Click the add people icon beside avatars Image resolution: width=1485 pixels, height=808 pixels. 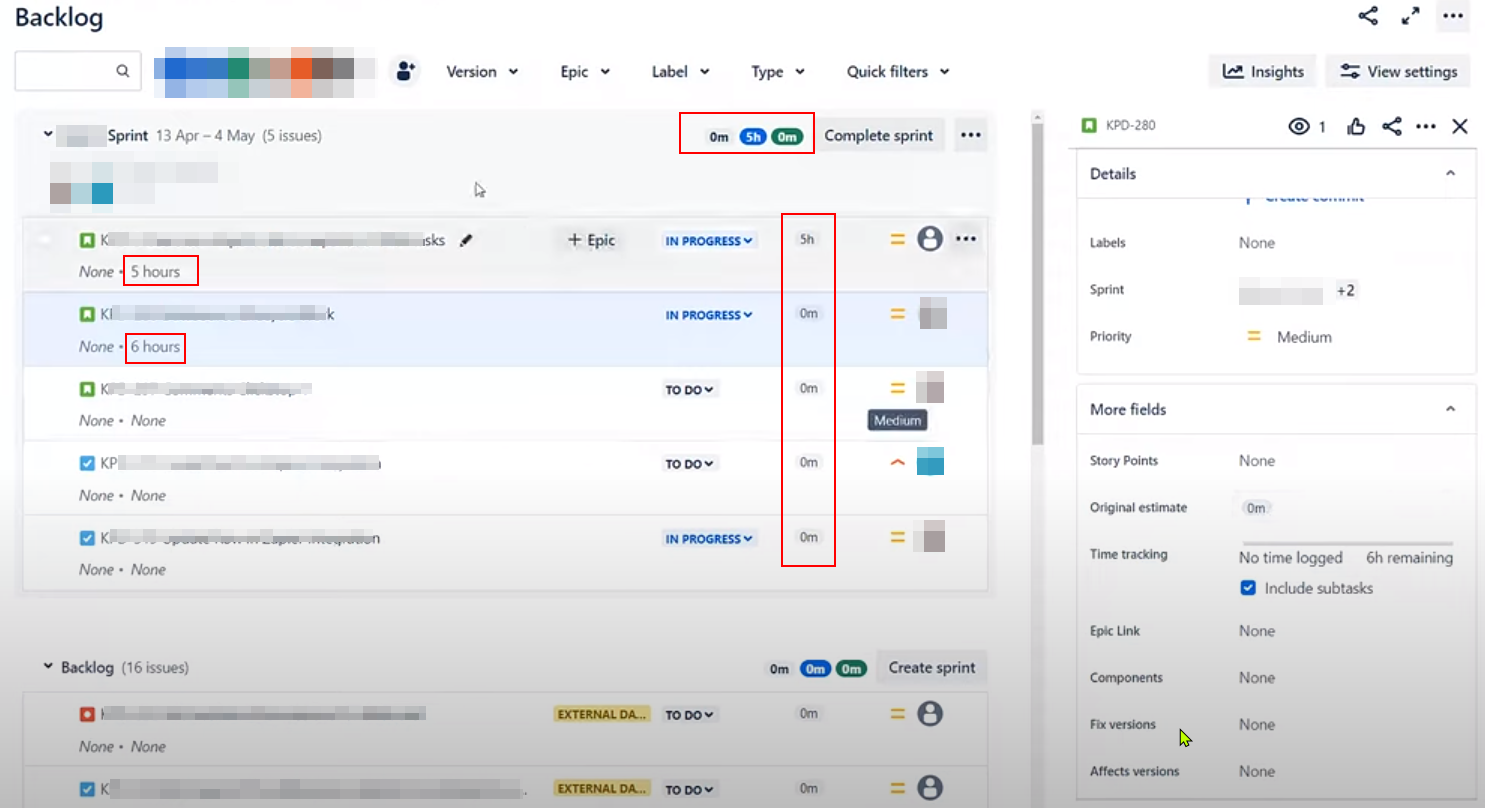(x=405, y=71)
